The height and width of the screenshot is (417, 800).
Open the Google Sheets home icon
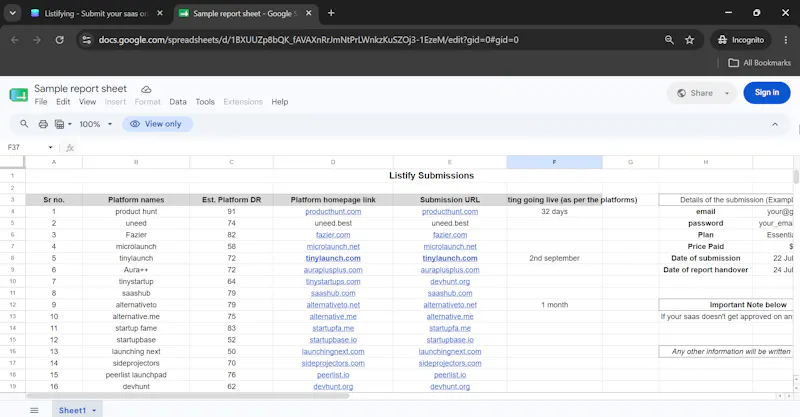[x=19, y=95]
